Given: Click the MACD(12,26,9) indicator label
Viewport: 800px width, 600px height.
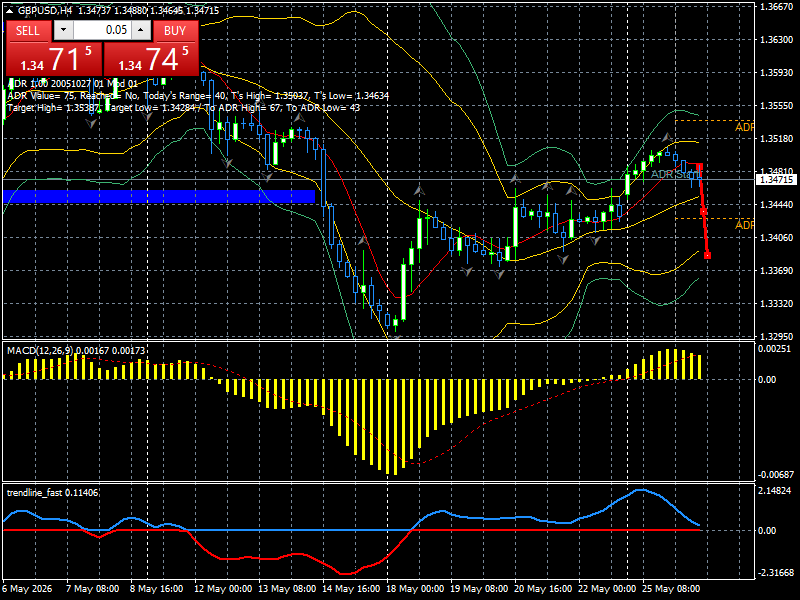Looking at the screenshot, I should (x=76, y=351).
